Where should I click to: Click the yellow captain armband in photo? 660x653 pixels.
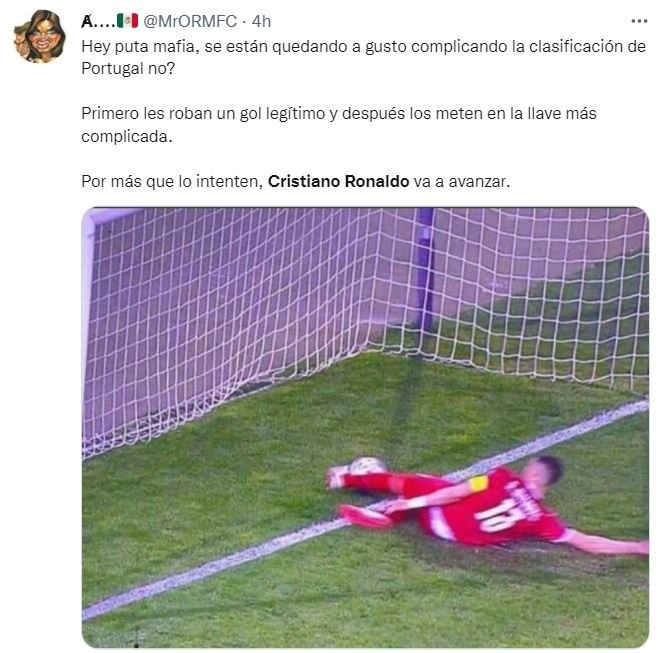click(x=479, y=483)
